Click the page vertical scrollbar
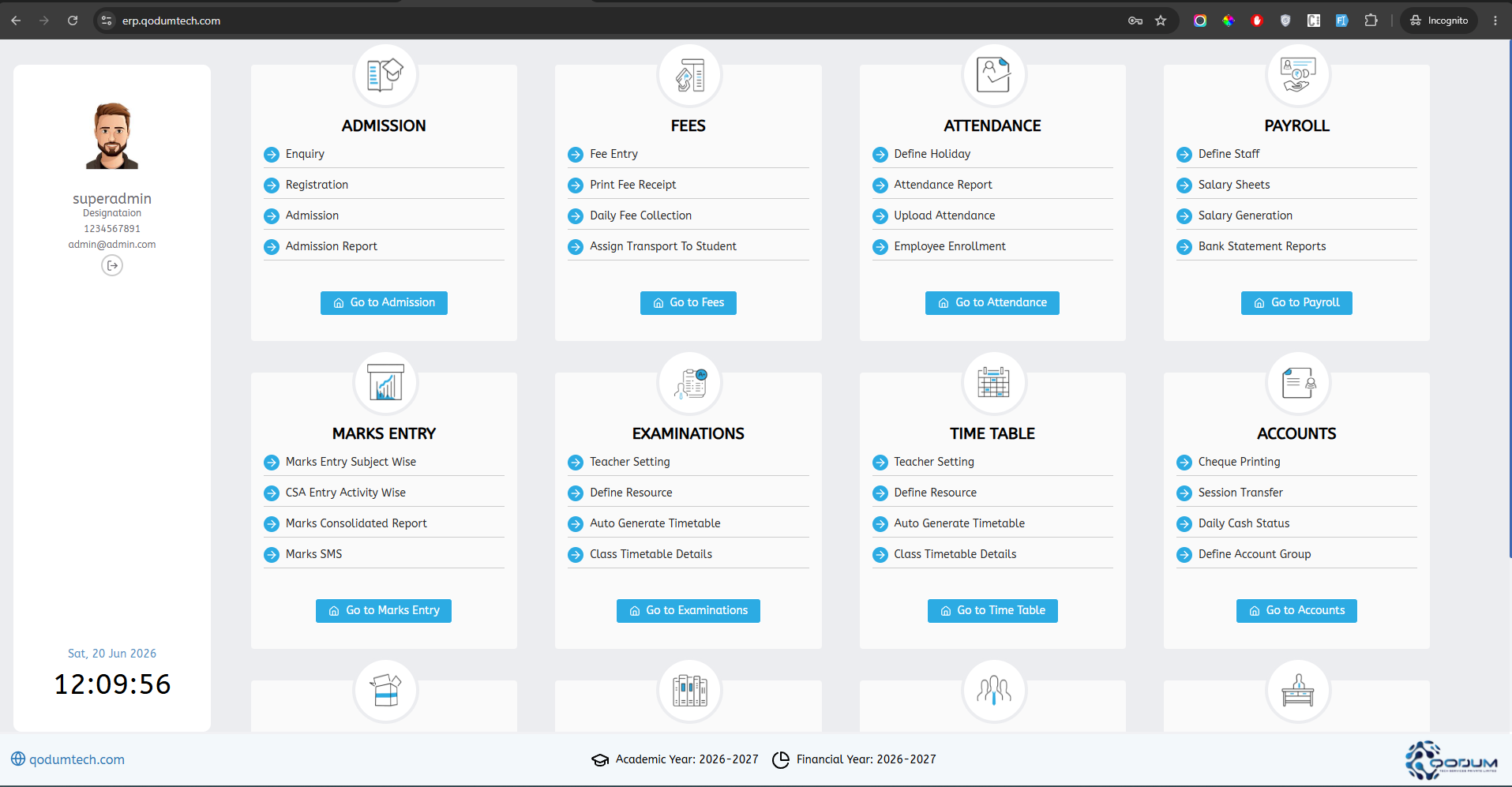1512x787 pixels. tap(1509, 300)
